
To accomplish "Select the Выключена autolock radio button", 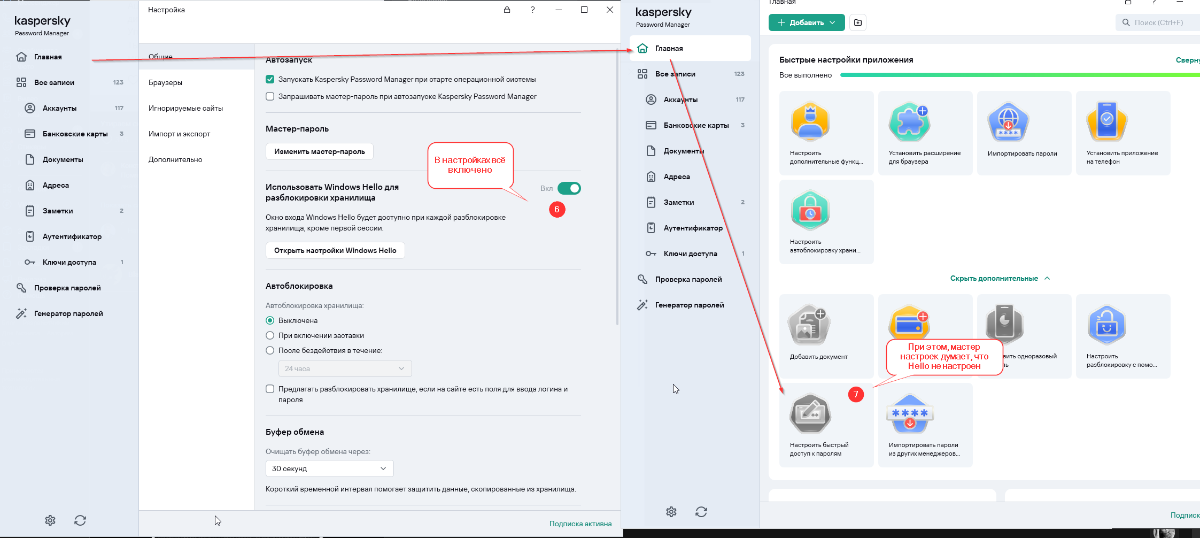I will pyautogui.click(x=270, y=320).
